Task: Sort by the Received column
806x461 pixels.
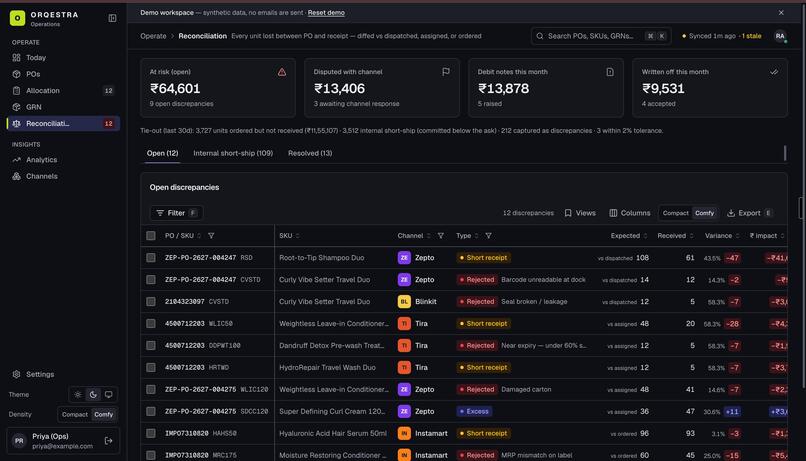Action: click(675, 235)
